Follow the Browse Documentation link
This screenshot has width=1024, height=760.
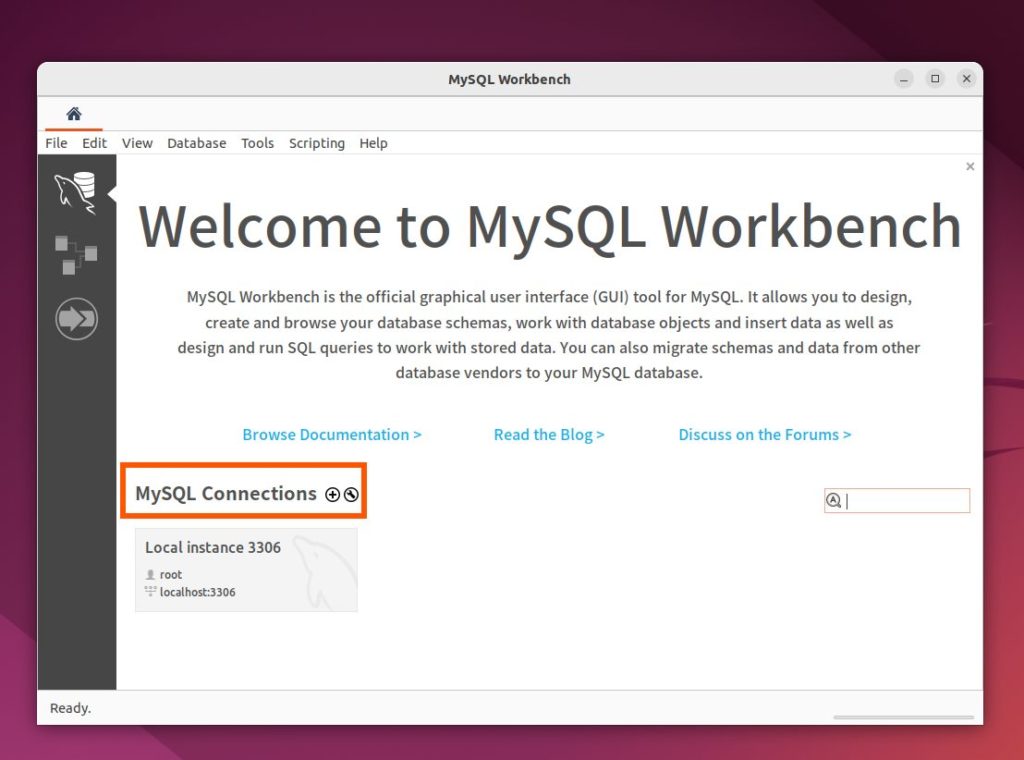click(x=331, y=435)
